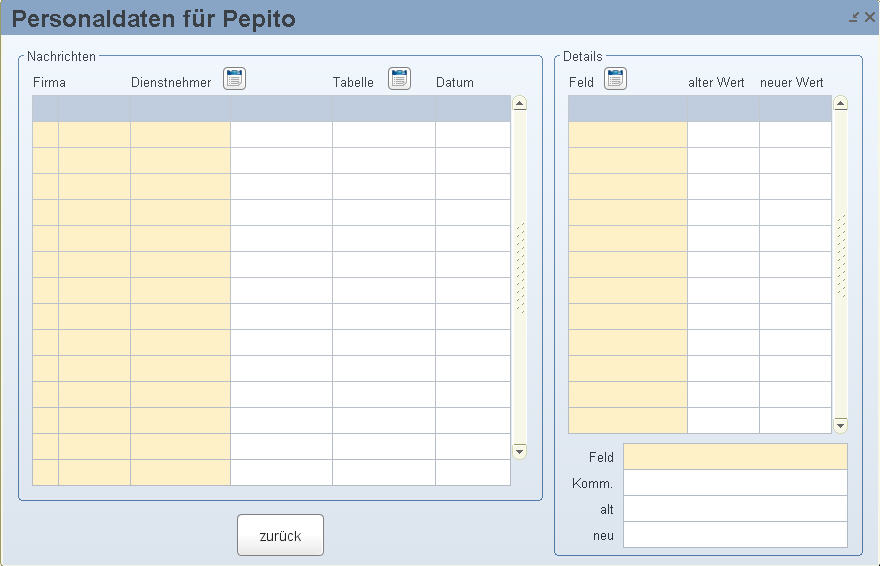Select the first row under the Tabelle column
Viewport: 880px width, 566px height.
(x=384, y=135)
